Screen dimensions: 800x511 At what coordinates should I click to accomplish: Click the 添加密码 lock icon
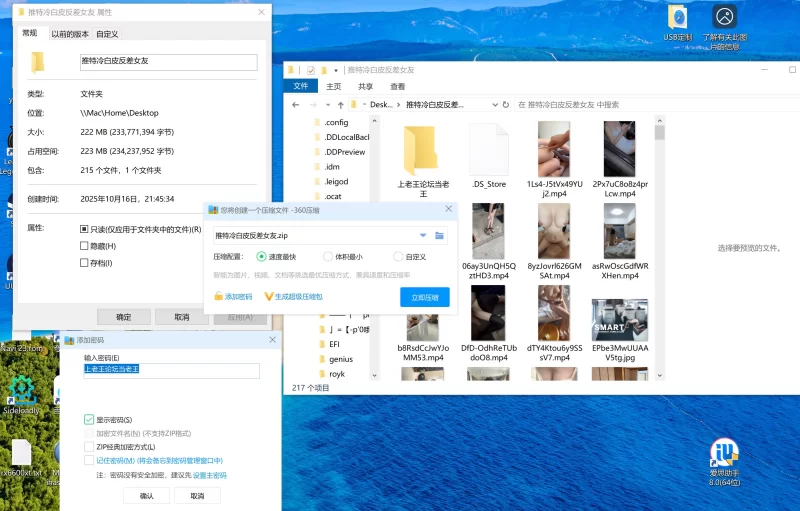218,296
